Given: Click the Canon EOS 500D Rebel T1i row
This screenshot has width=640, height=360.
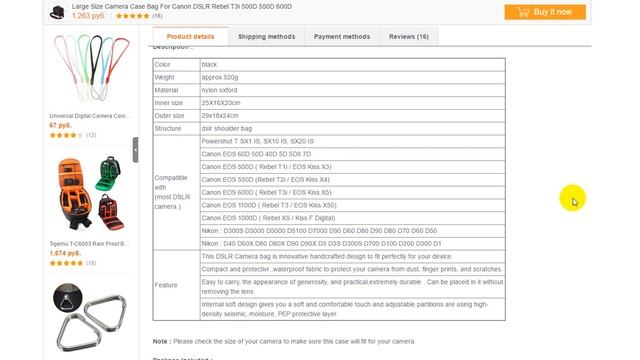Looking at the screenshot, I should 353,167.
